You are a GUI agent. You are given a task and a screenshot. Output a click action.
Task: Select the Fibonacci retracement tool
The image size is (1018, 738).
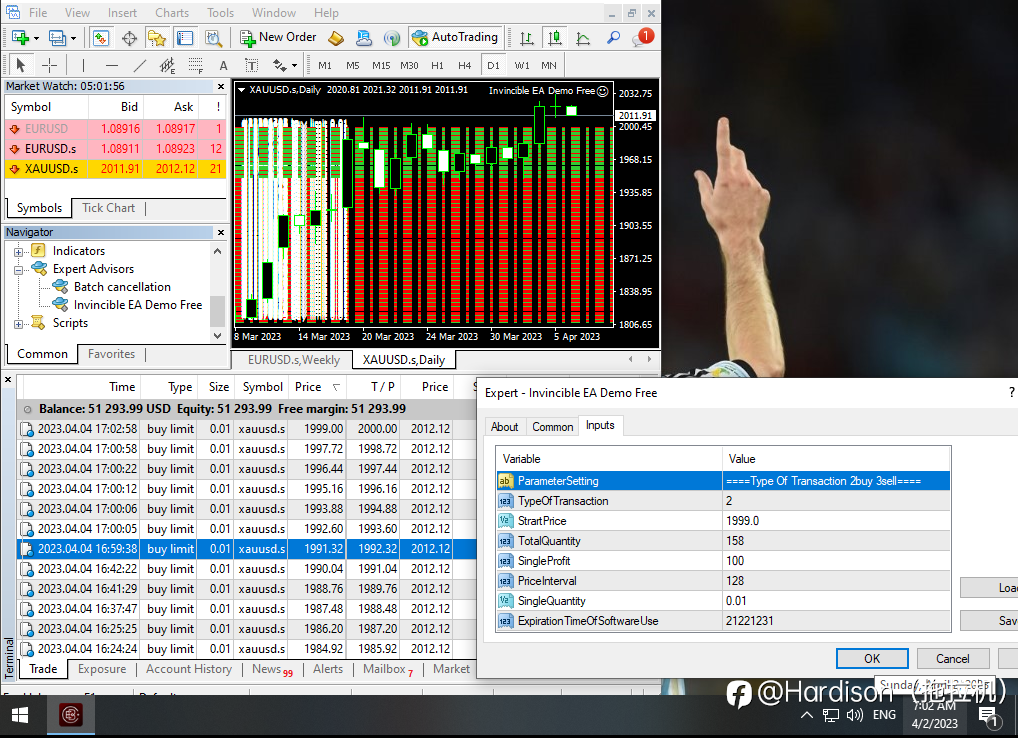(x=195, y=65)
